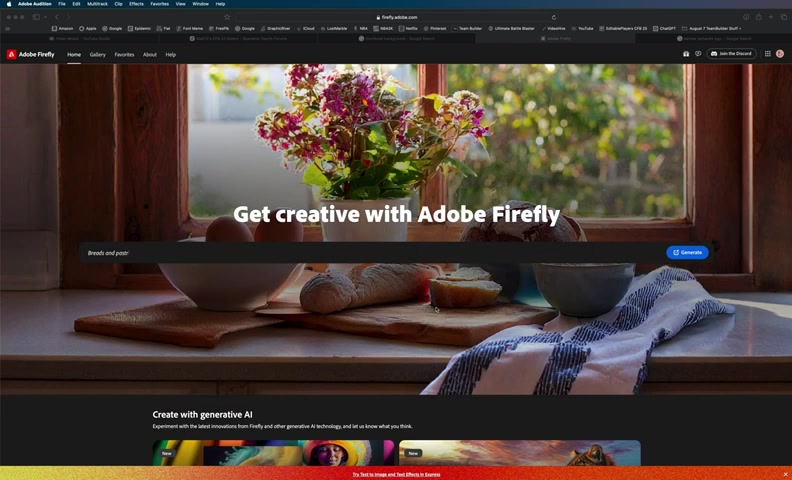Viewport: 792px width, 480px height.
Task: Open the Flat bookmark
Action: [164, 28]
